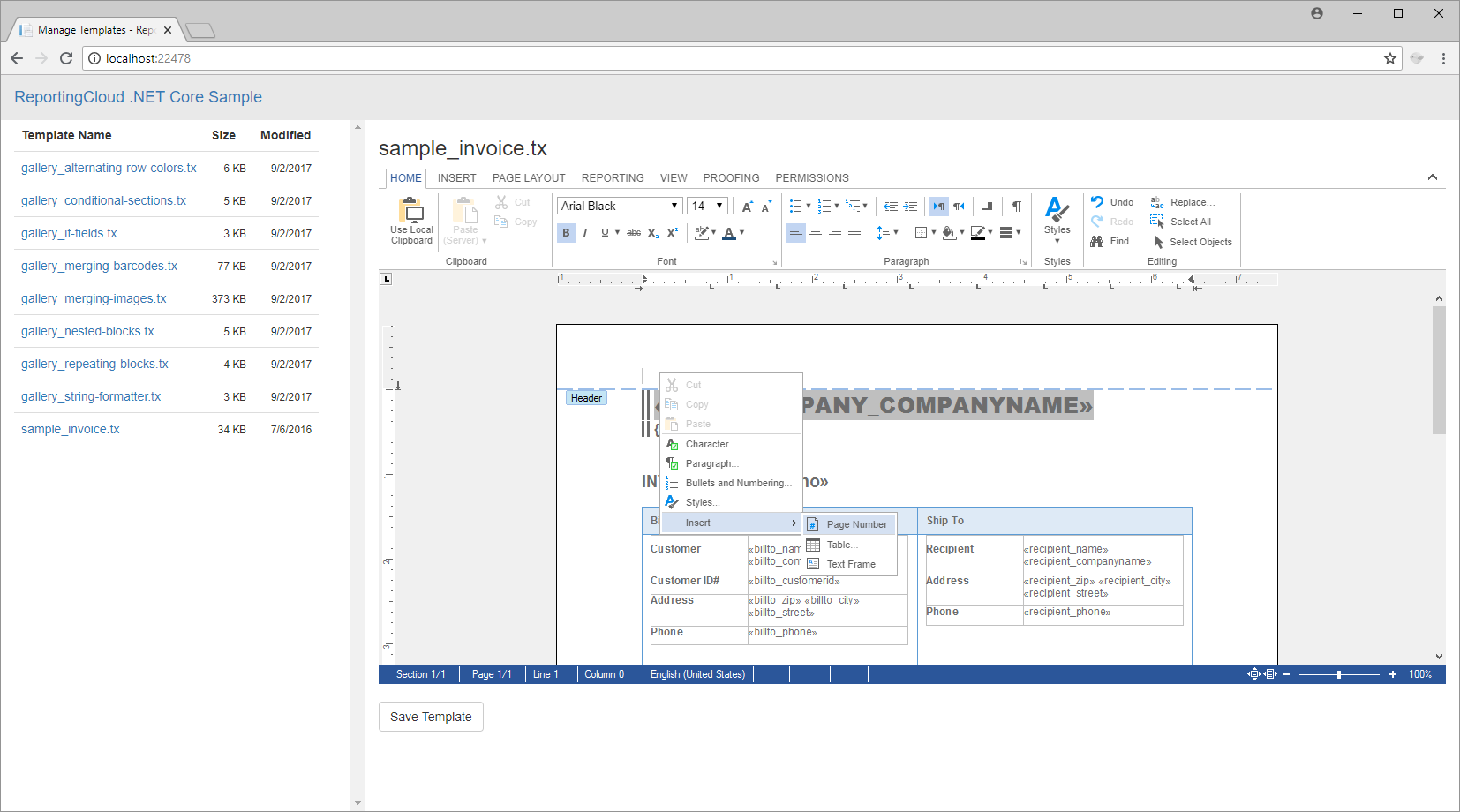Apply font color A swatch
1460x812 pixels.
729,233
